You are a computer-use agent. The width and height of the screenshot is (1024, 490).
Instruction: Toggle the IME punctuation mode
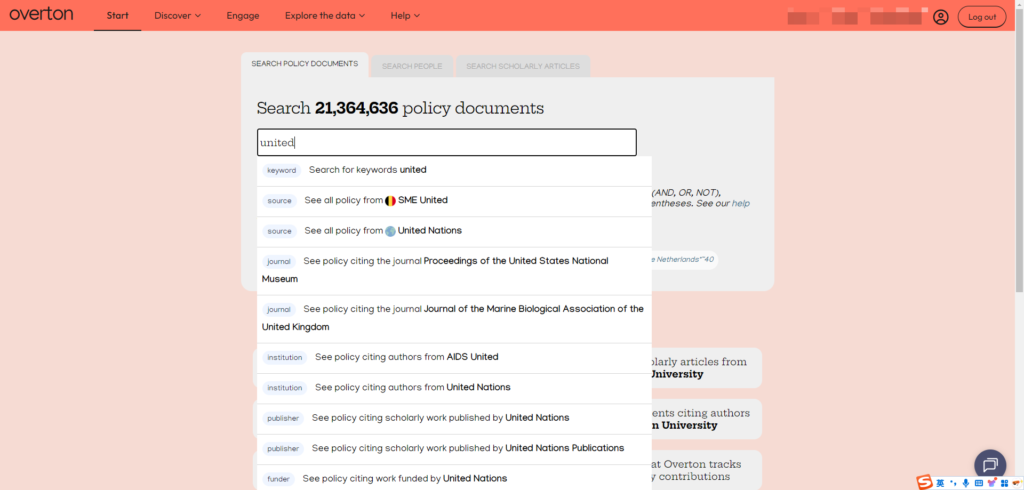coord(953,483)
